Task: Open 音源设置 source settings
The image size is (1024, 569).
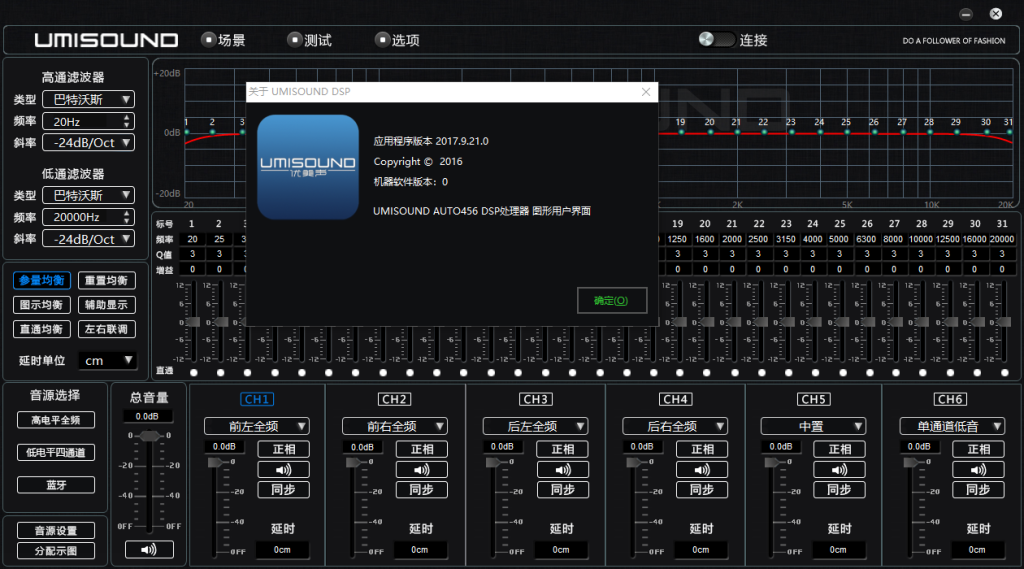Action: [x=56, y=530]
